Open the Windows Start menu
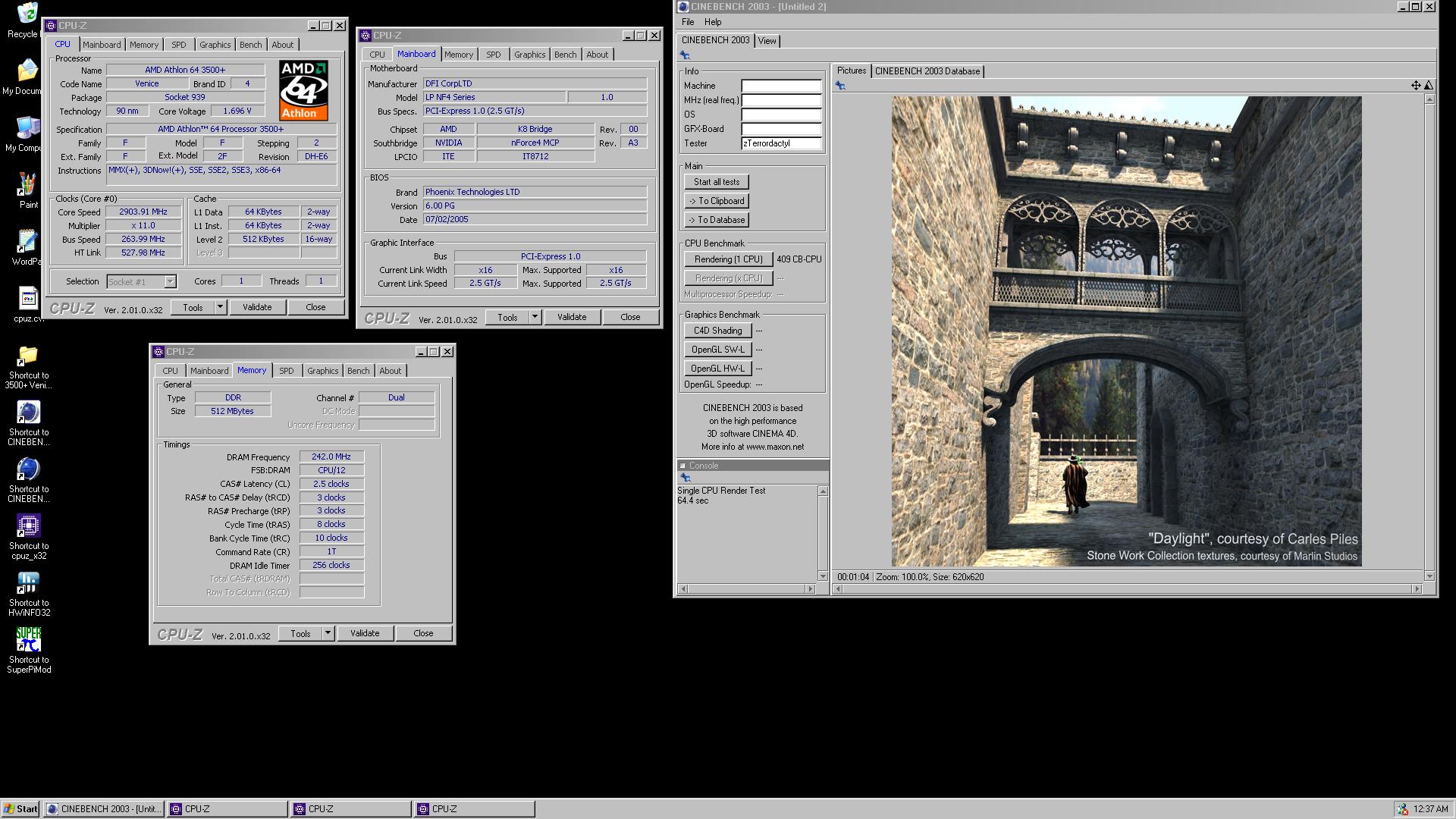This screenshot has height=819, width=1456. point(20,809)
